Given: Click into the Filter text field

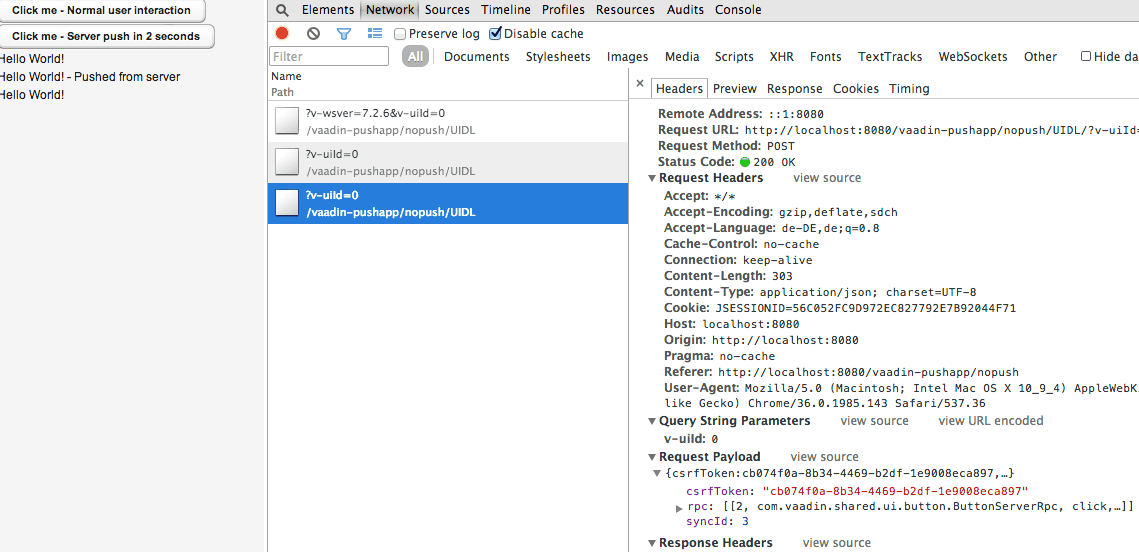Looking at the screenshot, I should (x=329, y=57).
